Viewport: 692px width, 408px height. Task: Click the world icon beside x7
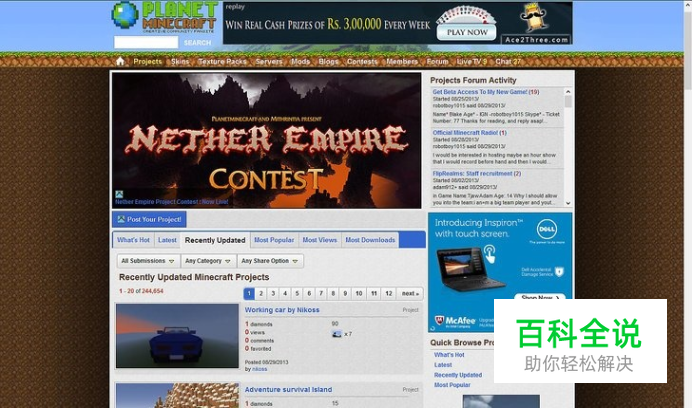click(x=337, y=334)
